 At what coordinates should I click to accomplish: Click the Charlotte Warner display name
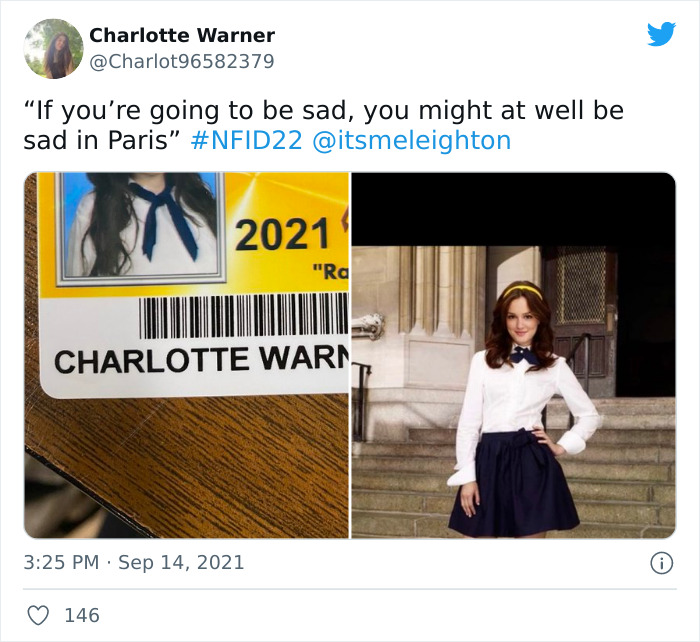(182, 35)
